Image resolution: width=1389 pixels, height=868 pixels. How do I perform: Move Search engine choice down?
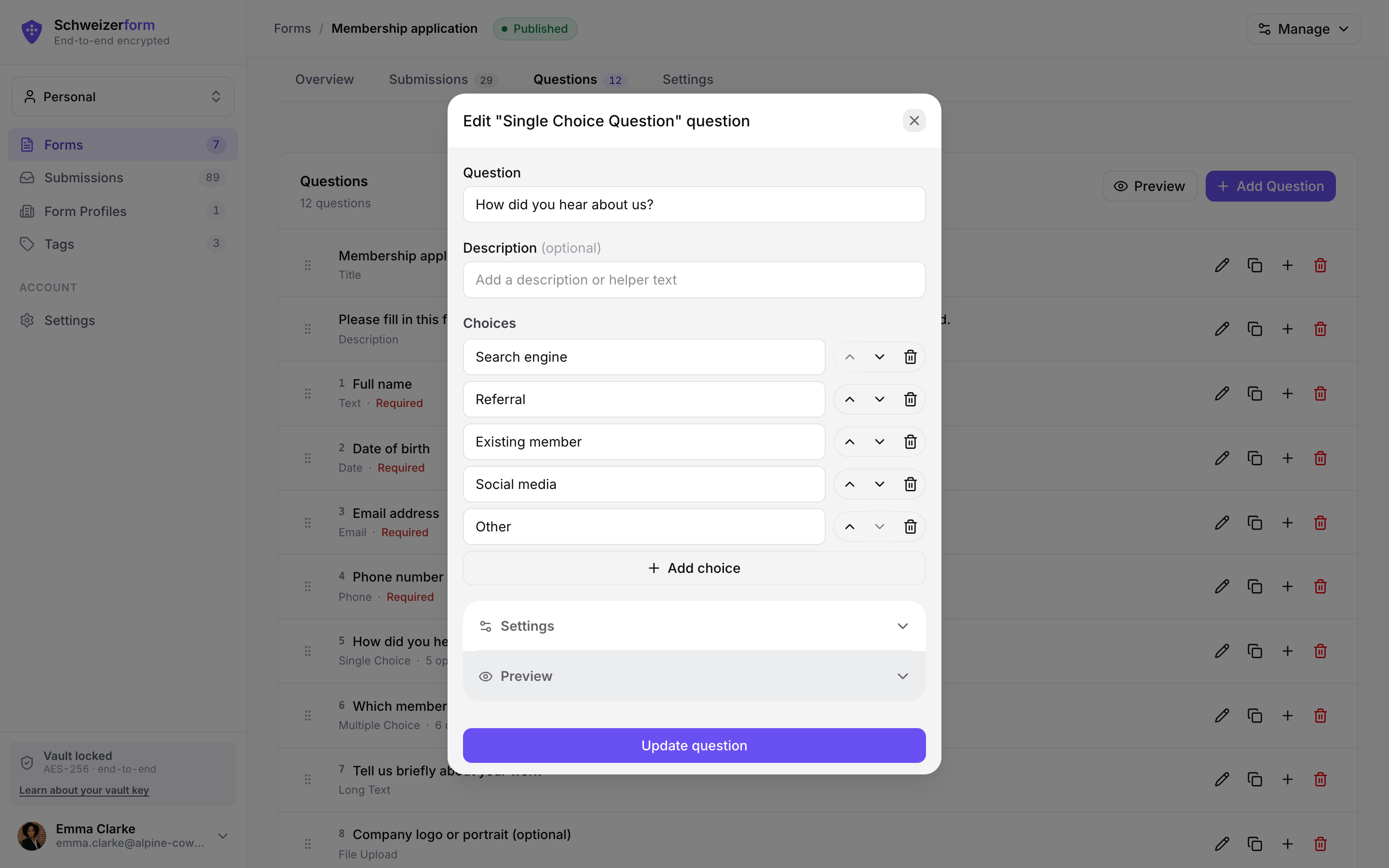click(879, 357)
